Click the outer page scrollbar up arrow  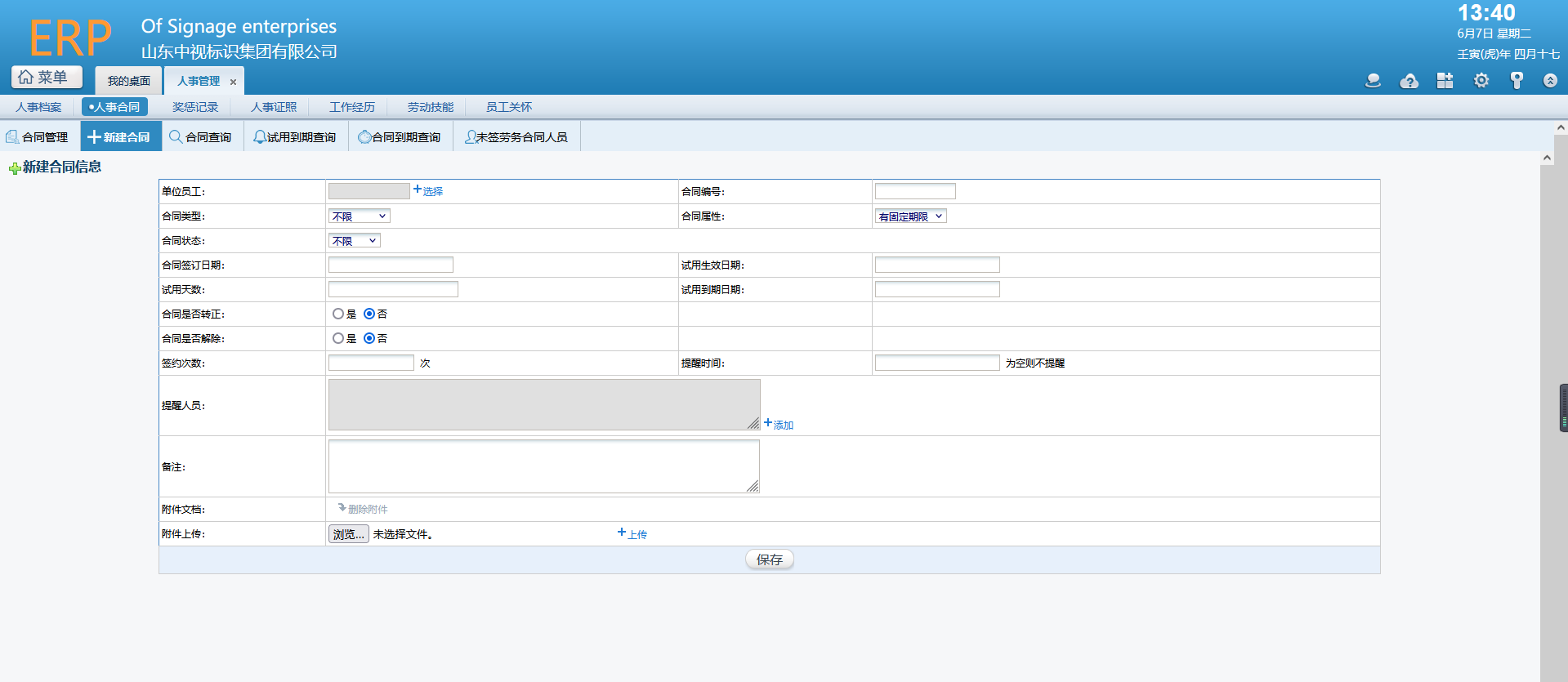click(x=1561, y=127)
